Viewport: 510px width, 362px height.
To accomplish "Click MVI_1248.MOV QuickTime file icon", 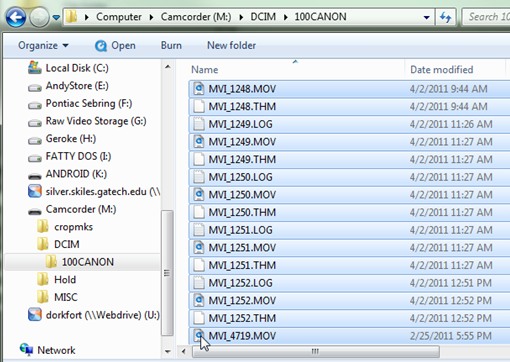I will click(199, 89).
